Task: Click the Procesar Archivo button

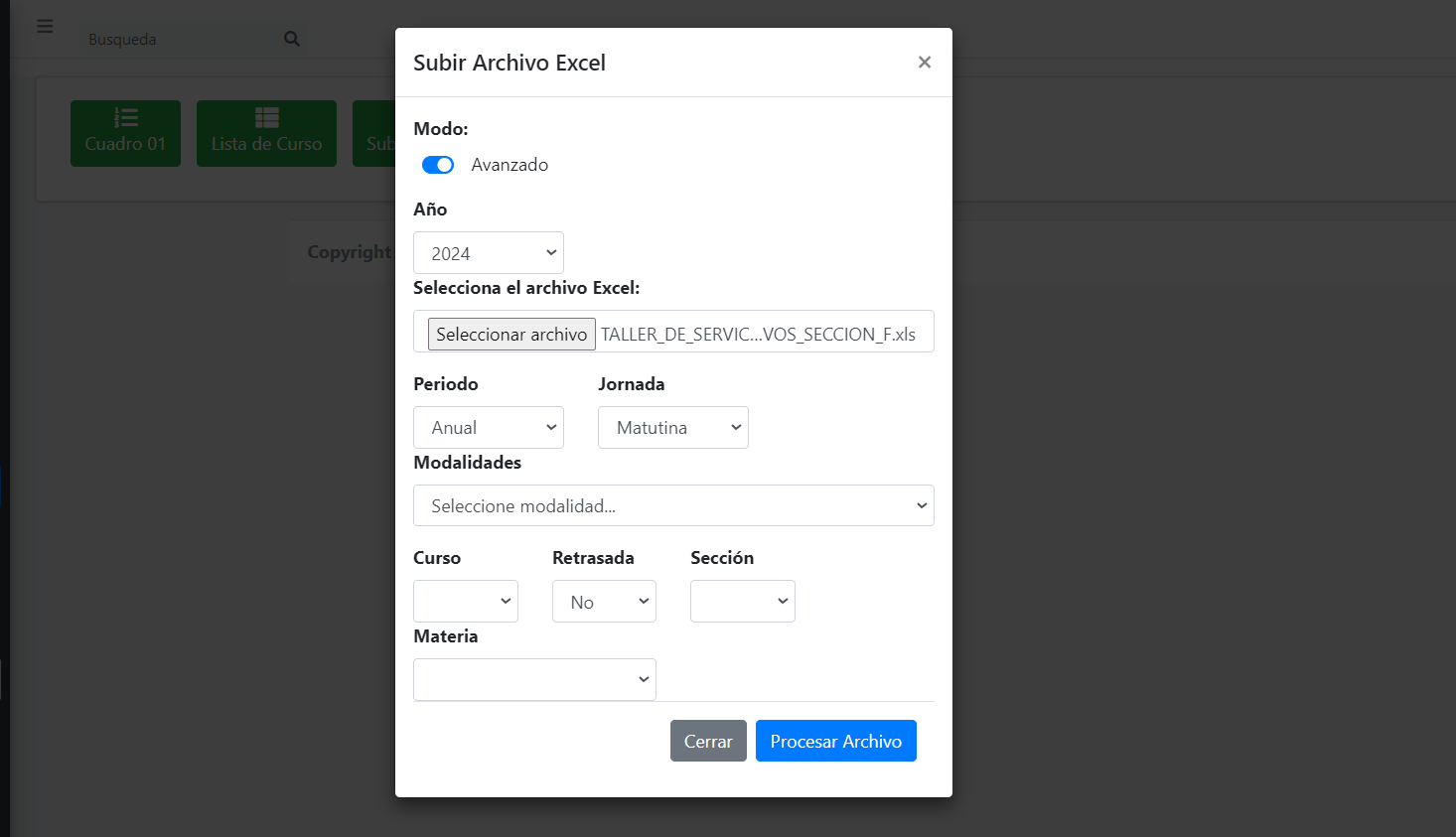Action: tap(836, 741)
